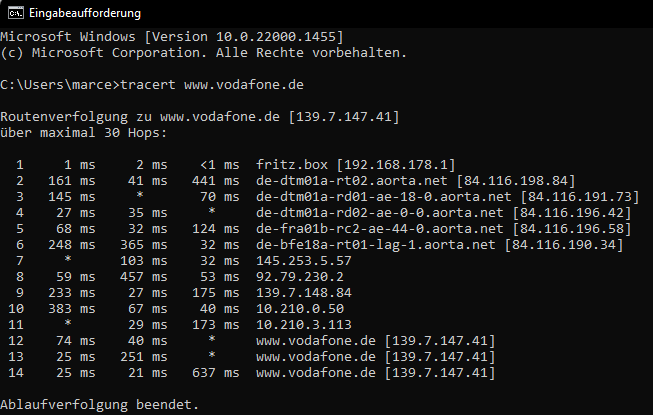The width and height of the screenshot is (653, 415).
Task: Click the prompt path C:\Users\marce
Action: coord(56,84)
